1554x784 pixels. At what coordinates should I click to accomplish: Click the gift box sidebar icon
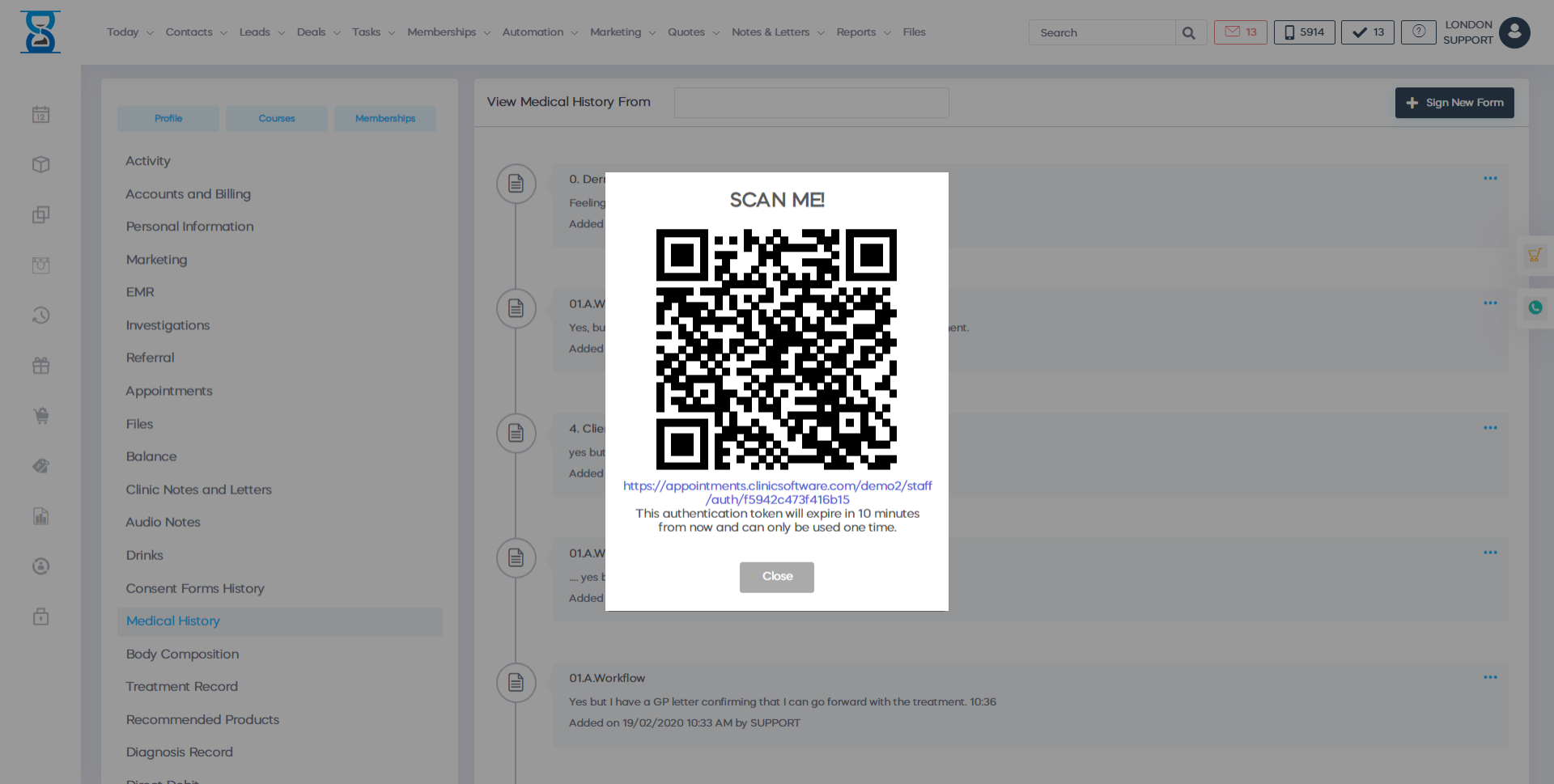(40, 366)
